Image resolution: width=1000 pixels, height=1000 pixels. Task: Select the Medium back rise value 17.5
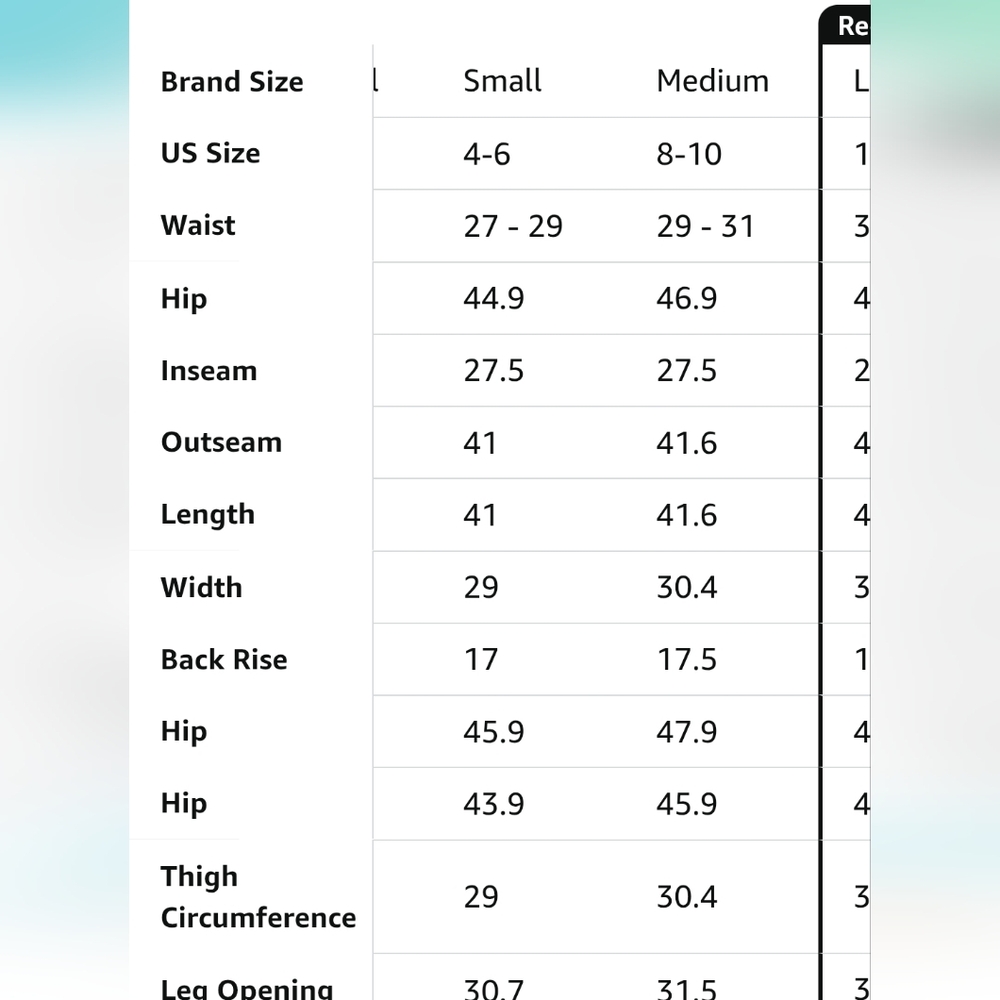pos(687,659)
